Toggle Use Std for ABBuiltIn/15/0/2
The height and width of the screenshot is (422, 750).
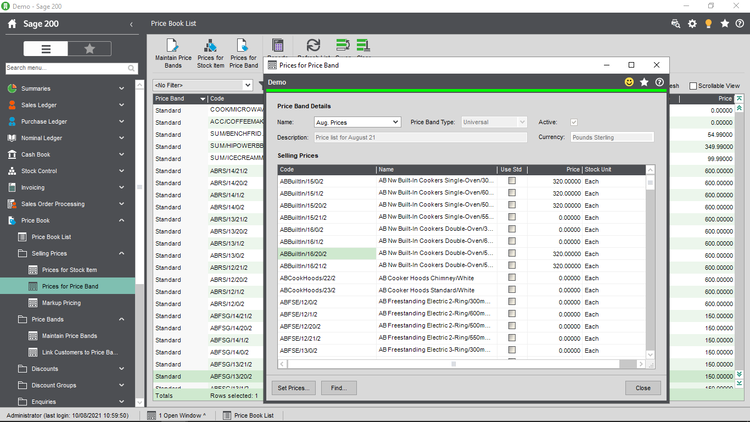point(512,181)
